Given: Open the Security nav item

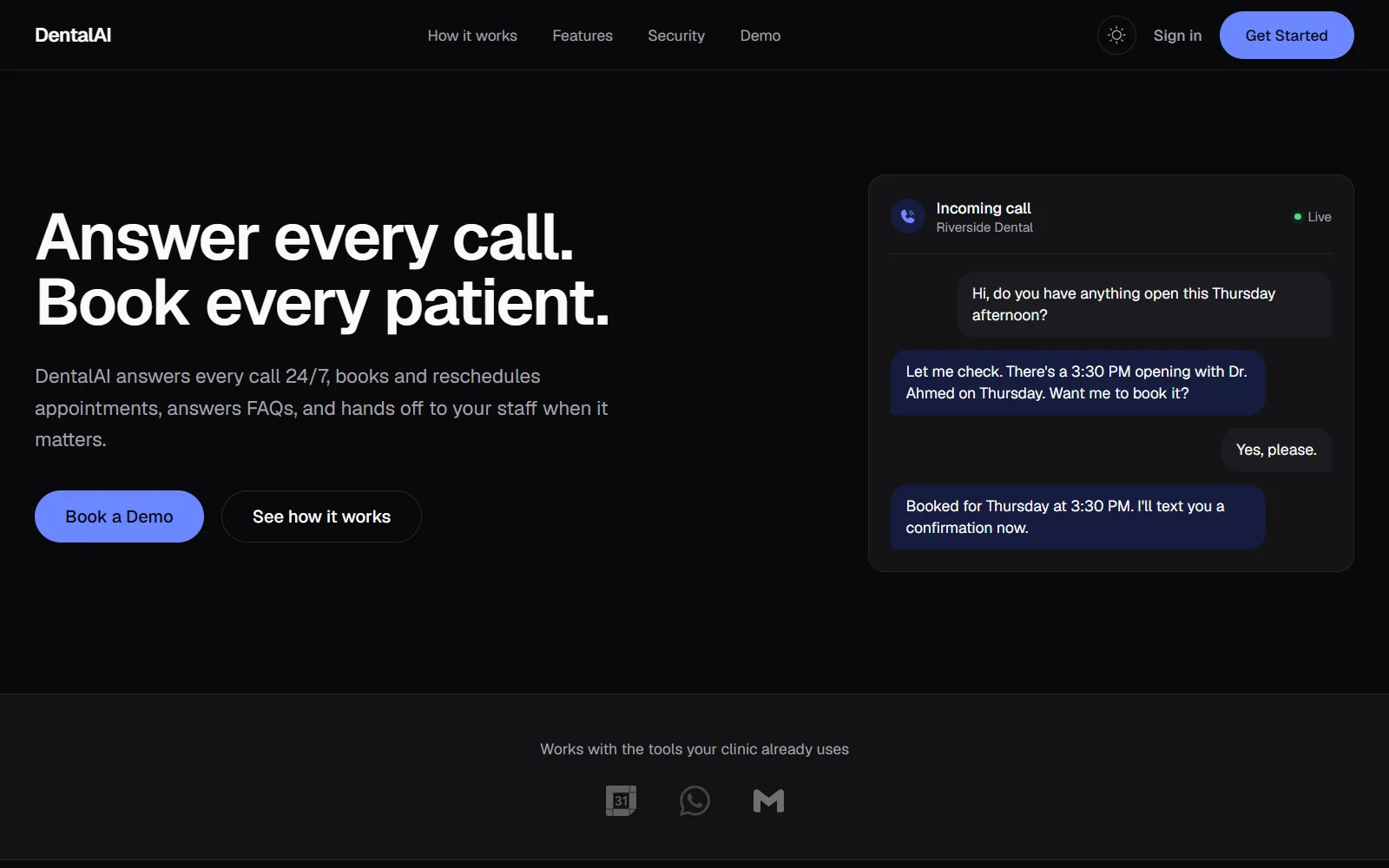Looking at the screenshot, I should point(676,36).
